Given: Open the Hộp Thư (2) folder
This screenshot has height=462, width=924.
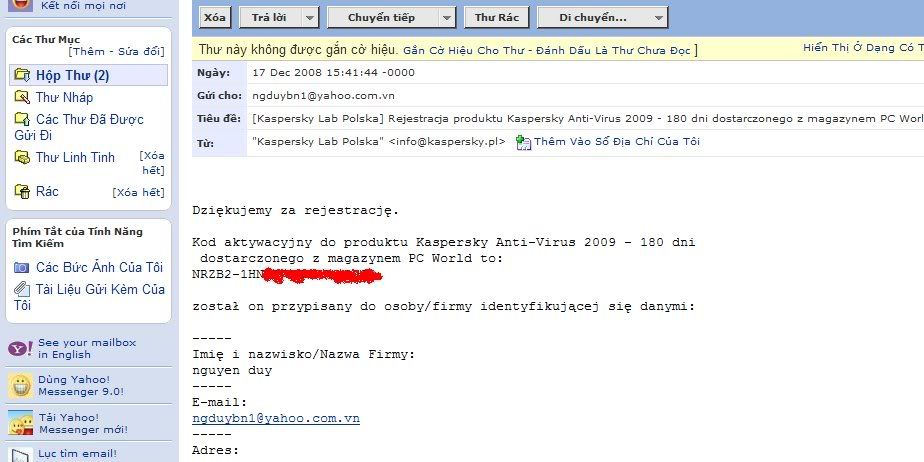Looking at the screenshot, I should (x=72, y=75).
